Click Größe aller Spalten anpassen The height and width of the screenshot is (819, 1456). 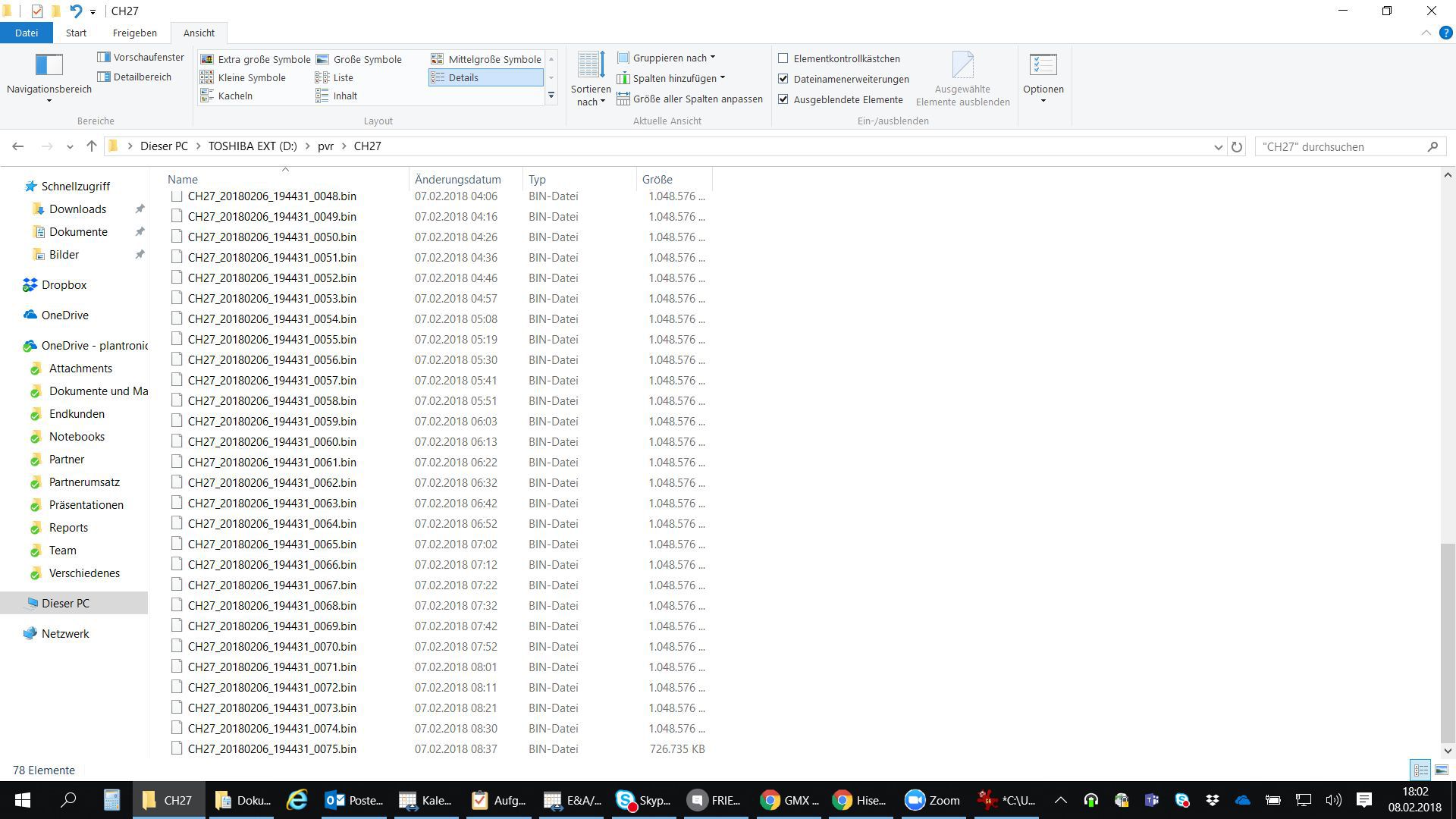pos(689,99)
